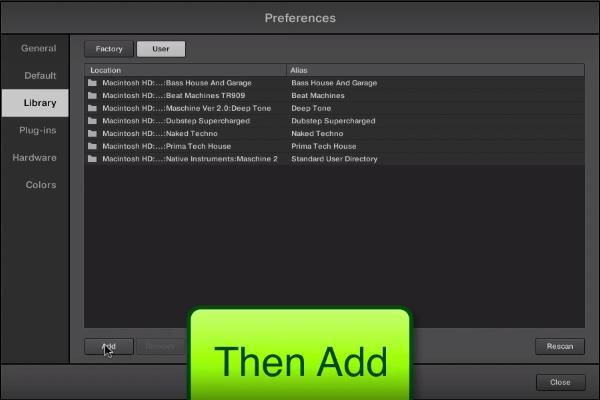
Task: Click alias 'Standard User Directory'
Action: pos(334,158)
